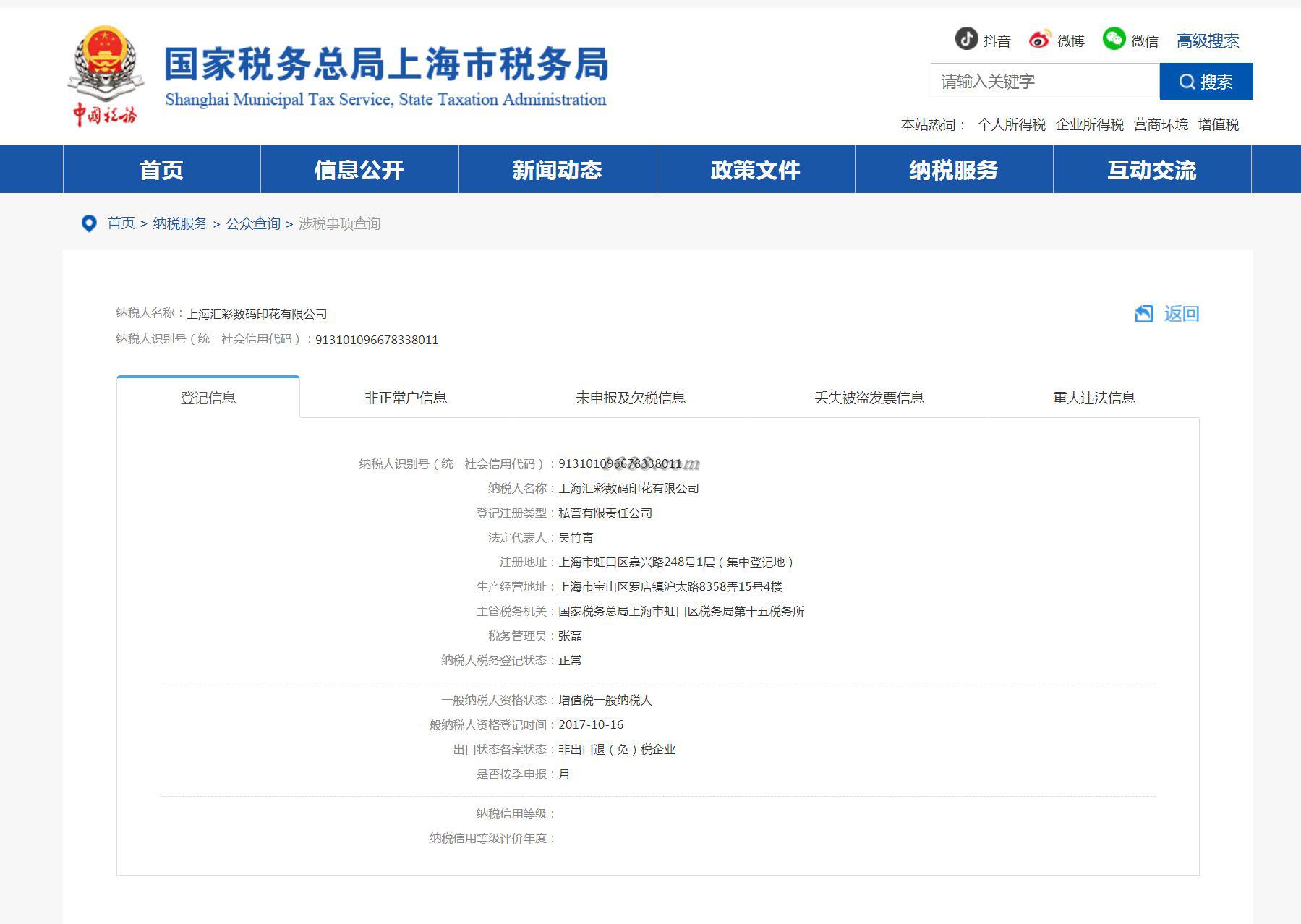Viewport: 1301px width, 924px height.
Task: Select the 登记信息 tab
Action: pyautogui.click(x=208, y=398)
